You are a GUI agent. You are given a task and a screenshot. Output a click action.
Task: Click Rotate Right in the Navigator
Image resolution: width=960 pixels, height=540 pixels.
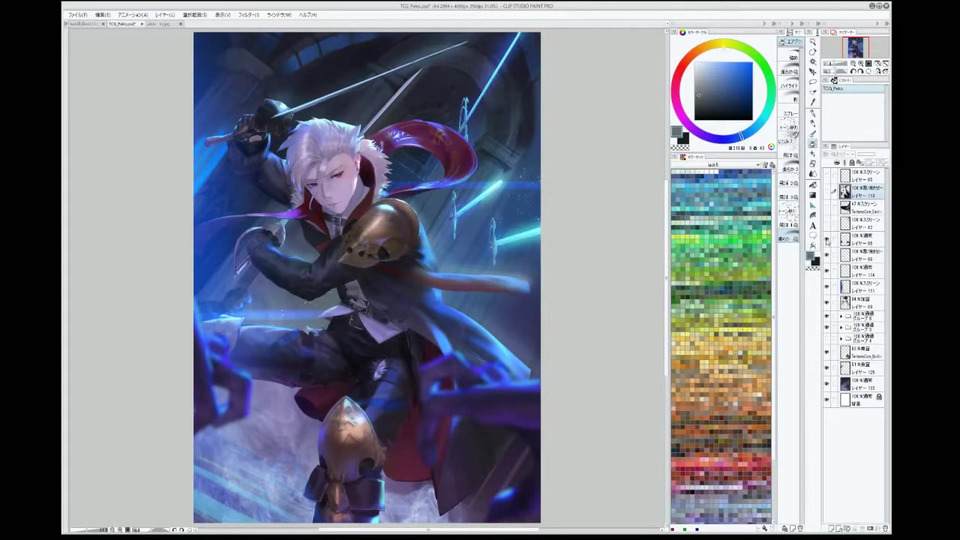(x=860, y=72)
